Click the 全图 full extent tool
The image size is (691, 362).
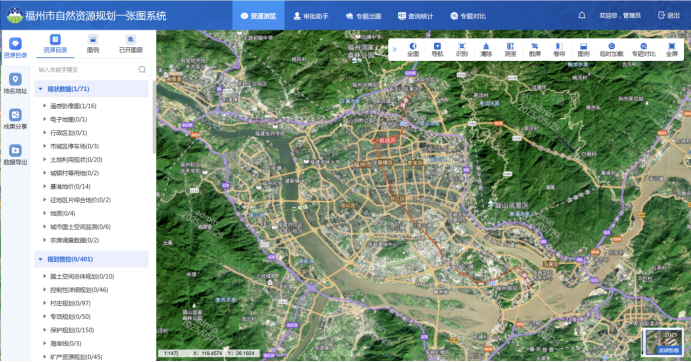[x=413, y=49]
